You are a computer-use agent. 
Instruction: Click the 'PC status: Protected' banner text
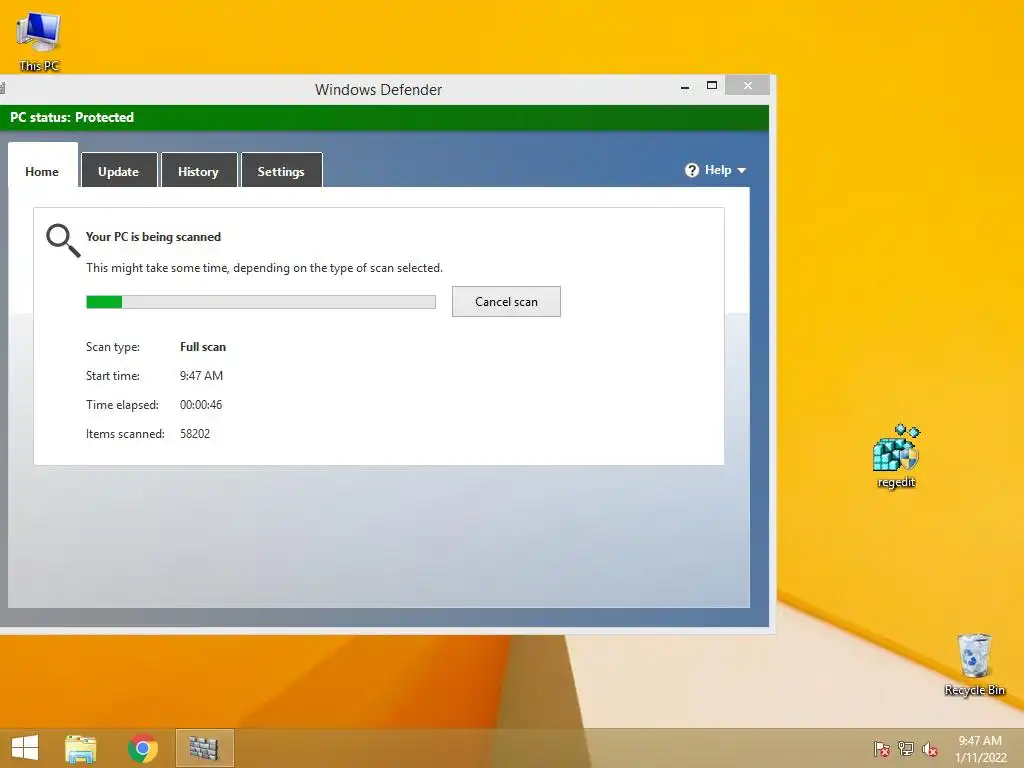click(72, 118)
